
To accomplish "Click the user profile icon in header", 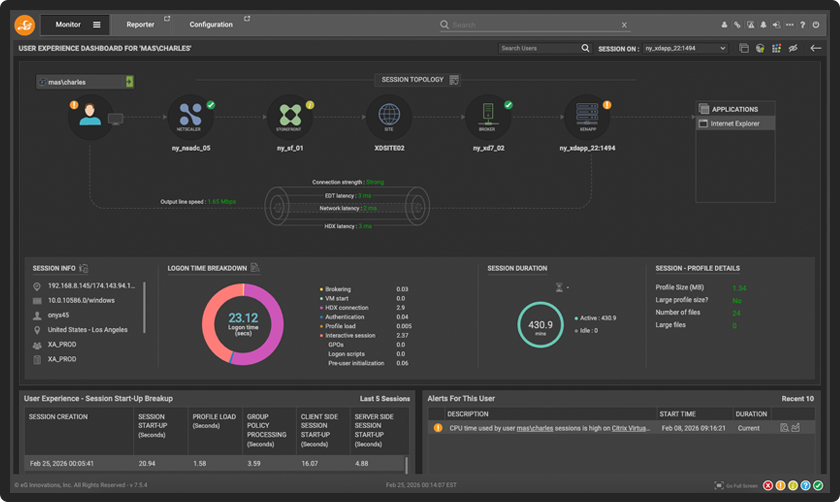I will [x=724, y=25].
